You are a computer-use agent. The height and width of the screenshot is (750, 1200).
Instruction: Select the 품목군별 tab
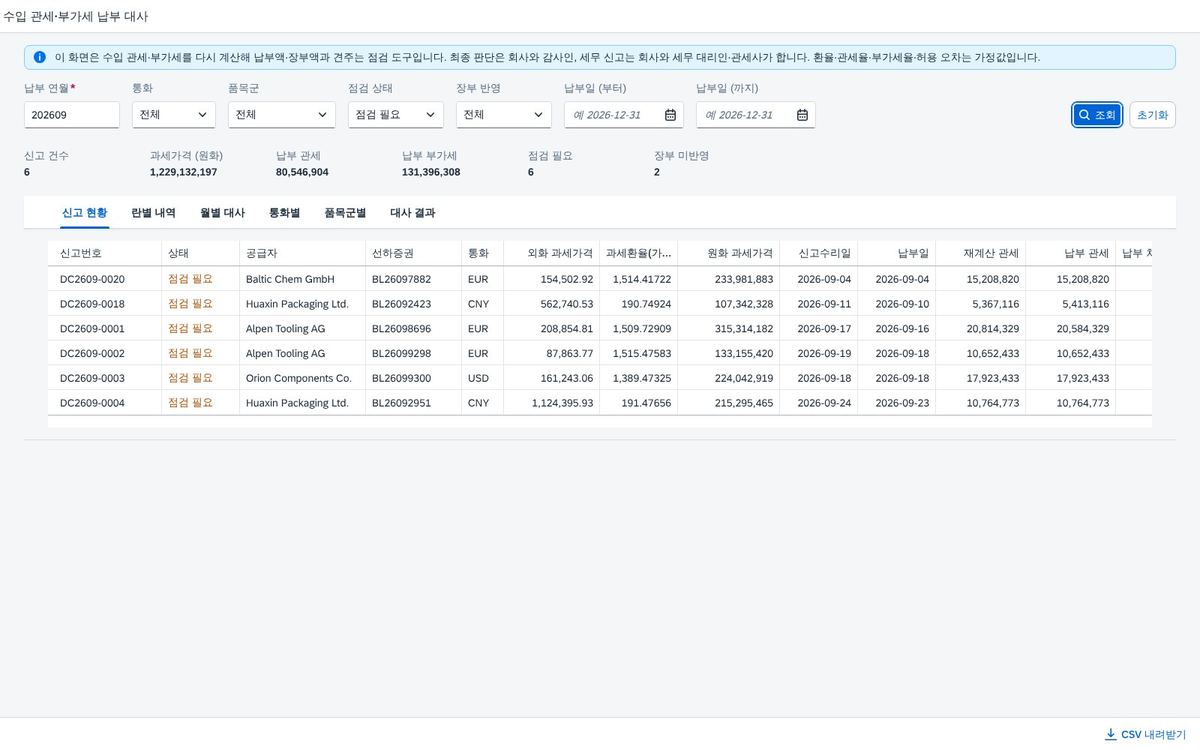tap(345, 213)
